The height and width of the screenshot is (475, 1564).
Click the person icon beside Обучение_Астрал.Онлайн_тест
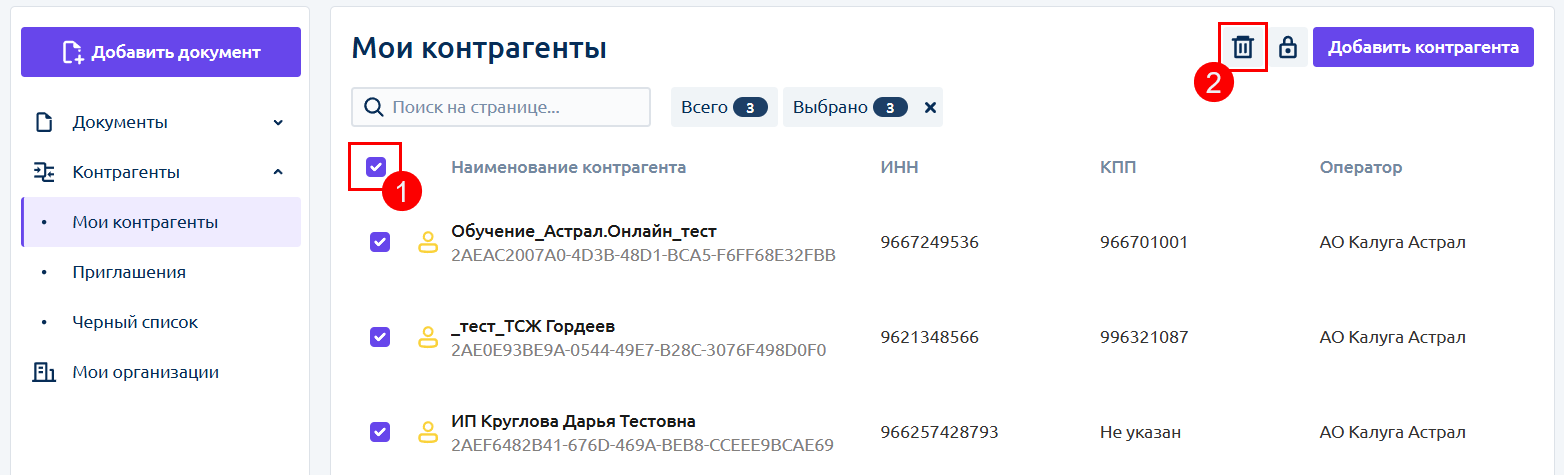[x=428, y=242]
